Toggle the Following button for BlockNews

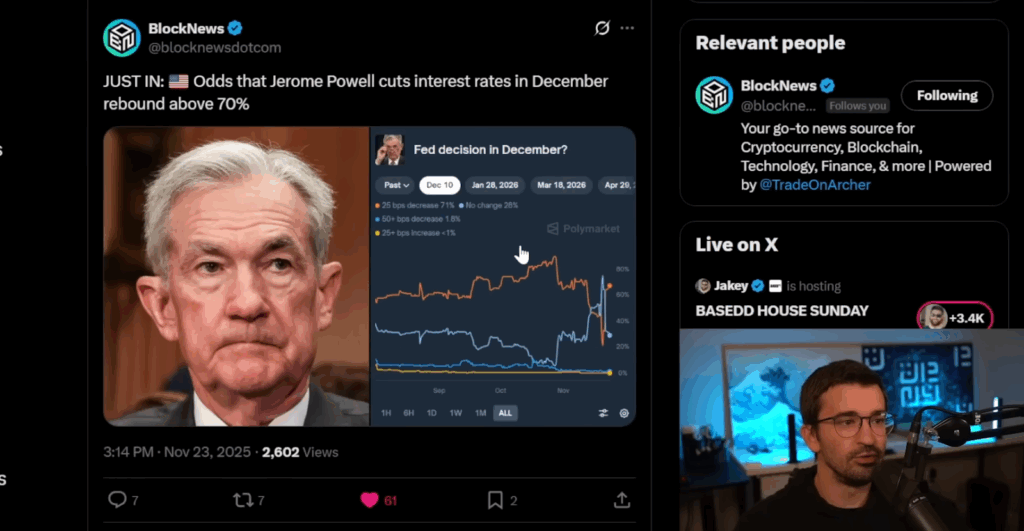947,95
